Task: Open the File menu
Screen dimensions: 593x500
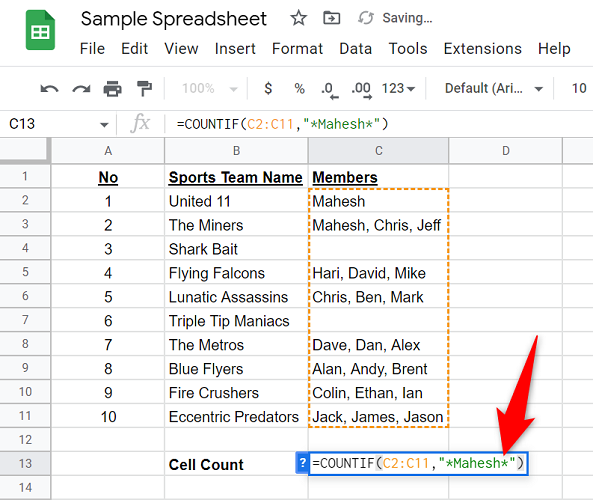Action: pos(92,49)
